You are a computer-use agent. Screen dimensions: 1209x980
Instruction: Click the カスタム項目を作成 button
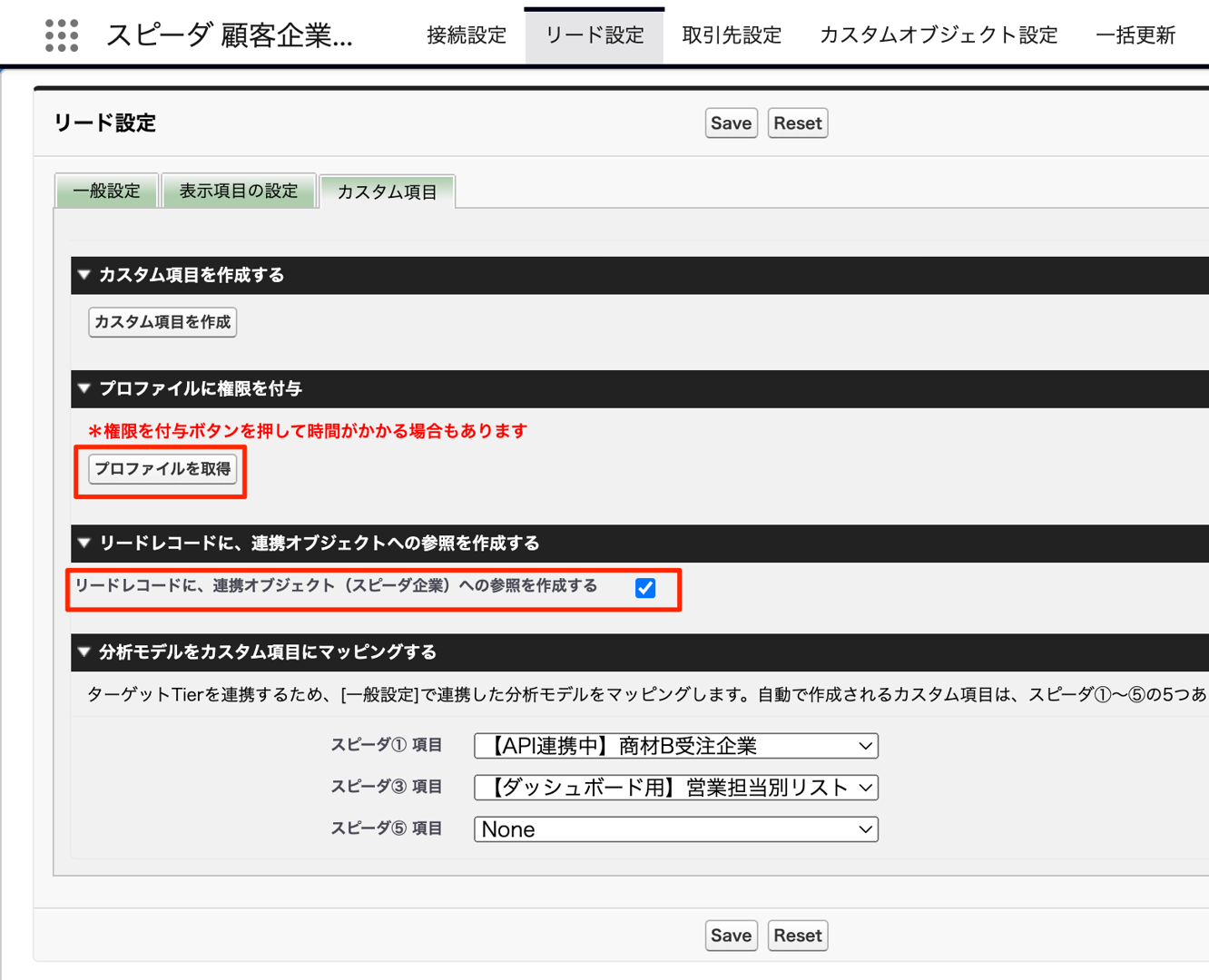162,322
